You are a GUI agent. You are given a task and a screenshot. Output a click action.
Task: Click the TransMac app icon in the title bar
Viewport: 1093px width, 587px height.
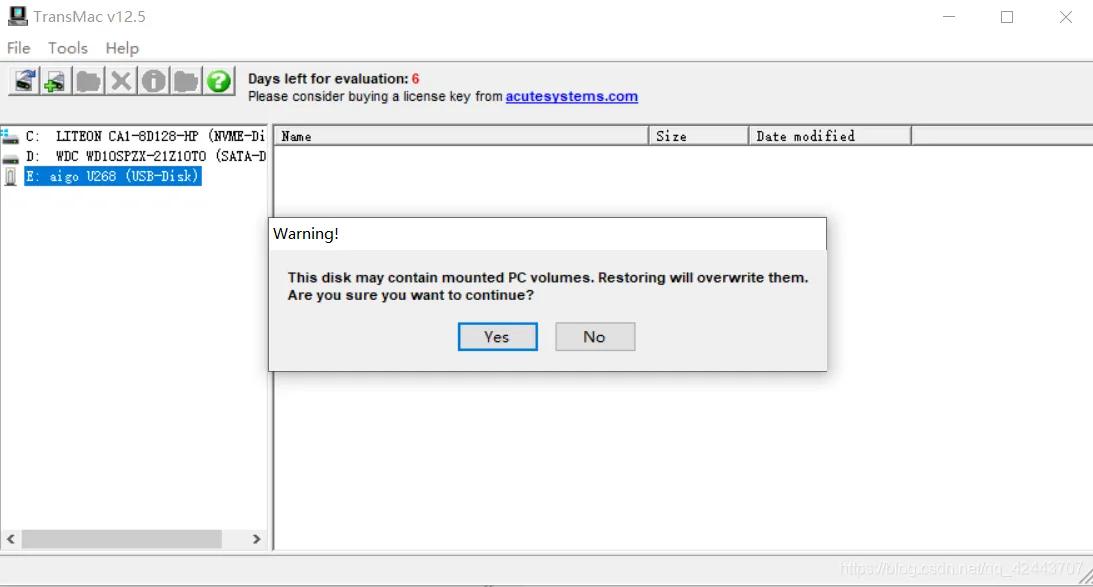pyautogui.click(x=17, y=16)
